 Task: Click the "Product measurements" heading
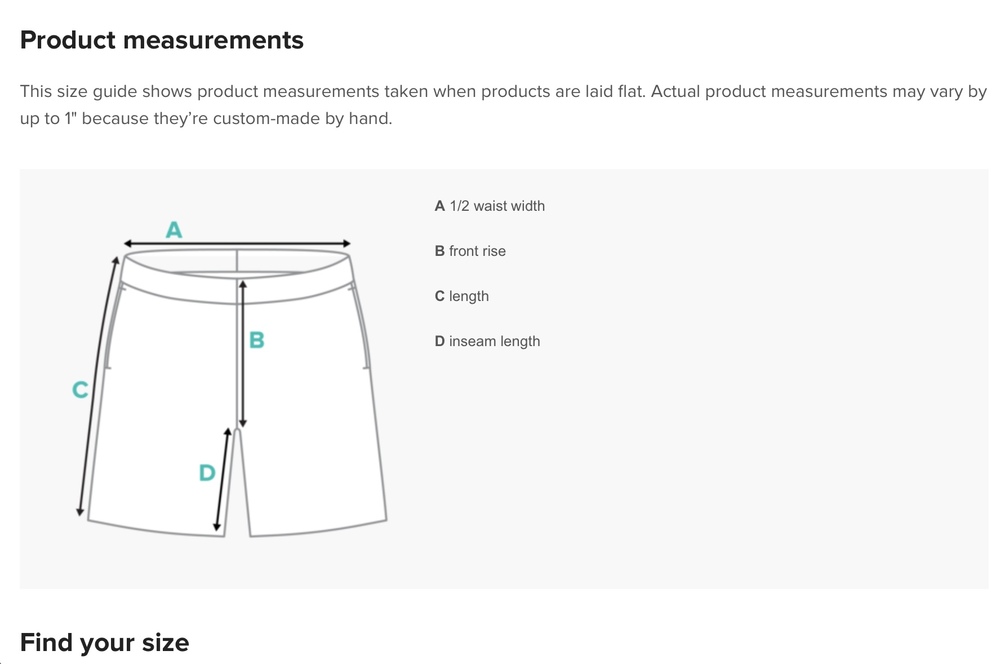point(162,40)
